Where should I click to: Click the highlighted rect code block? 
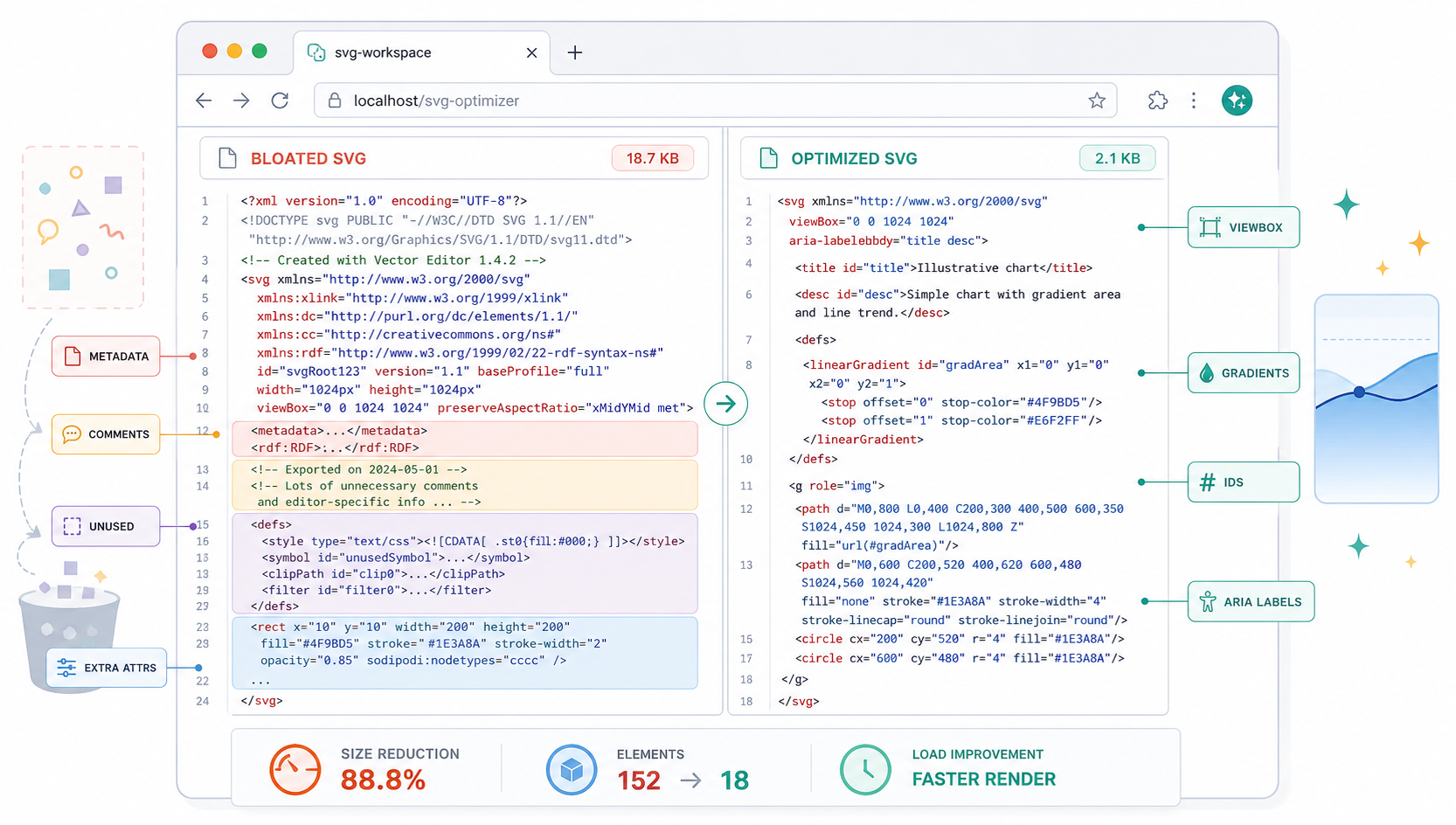(x=465, y=653)
